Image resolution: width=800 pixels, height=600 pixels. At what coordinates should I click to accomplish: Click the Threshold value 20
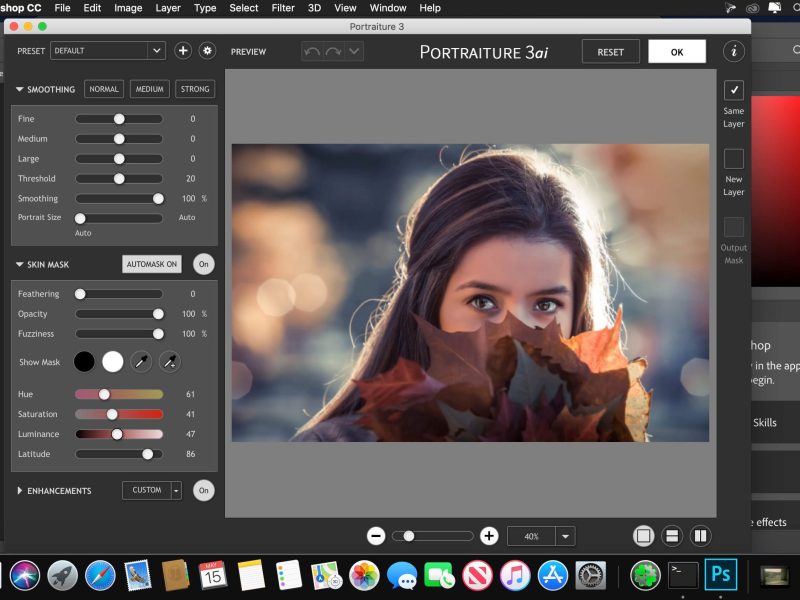coord(190,179)
